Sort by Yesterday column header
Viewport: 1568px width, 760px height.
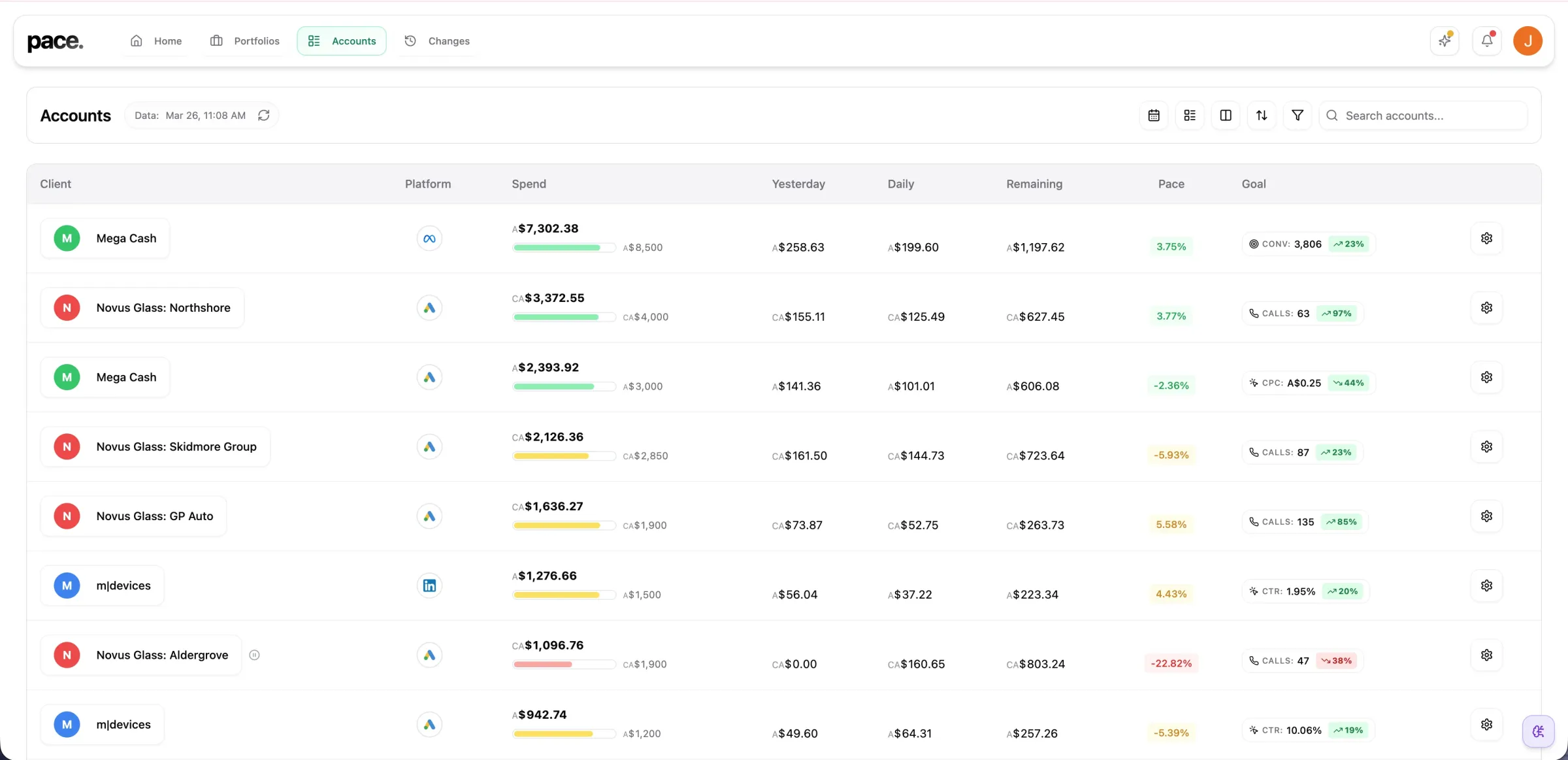point(798,184)
